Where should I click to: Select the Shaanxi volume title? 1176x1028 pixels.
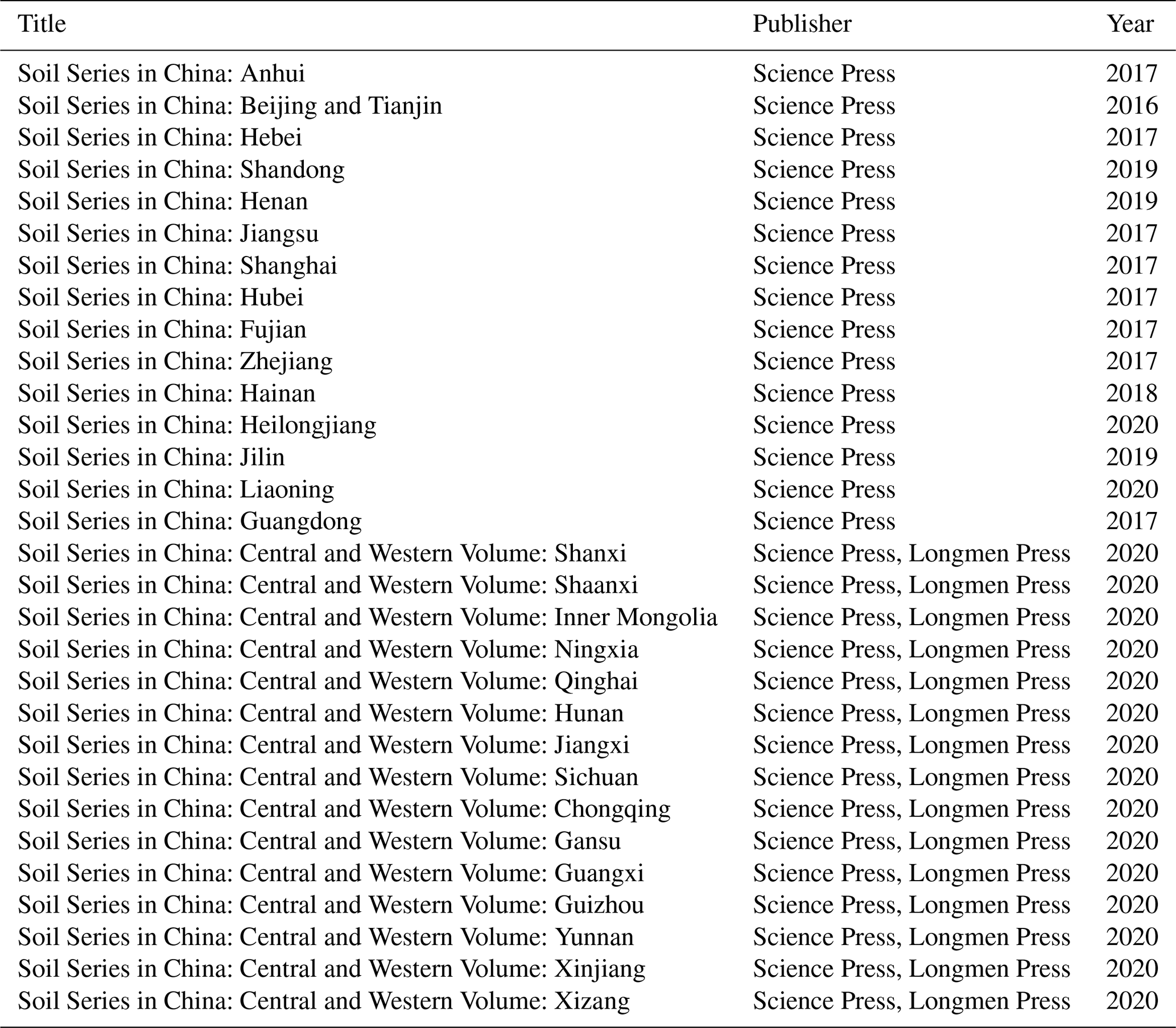(328, 585)
